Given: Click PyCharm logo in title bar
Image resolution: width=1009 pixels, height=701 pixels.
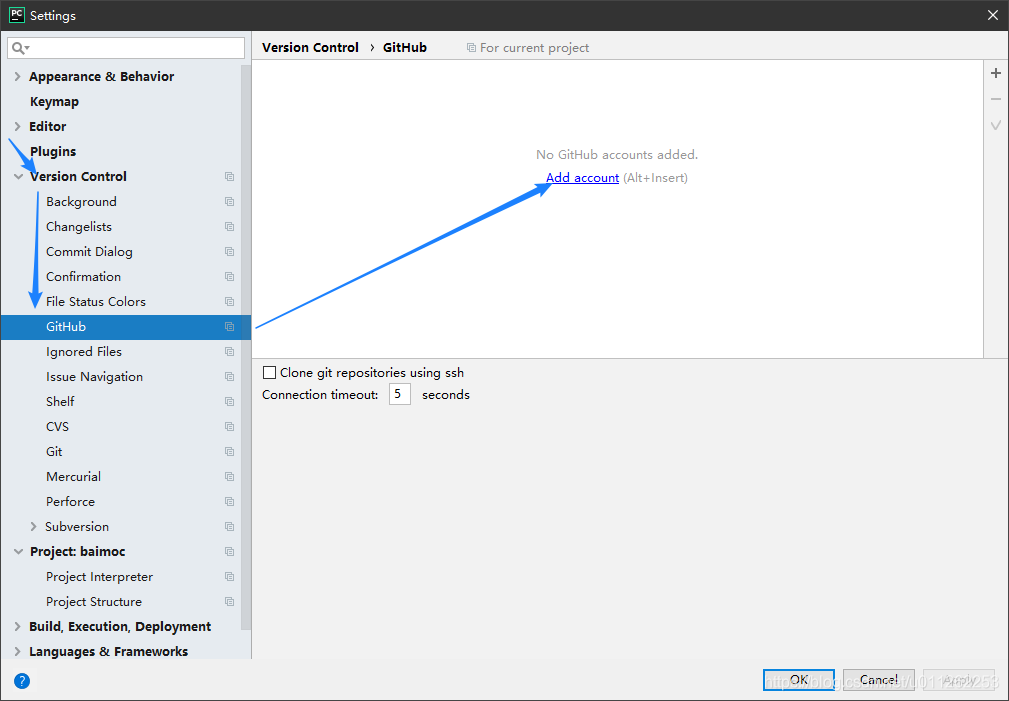Looking at the screenshot, I should tap(17, 15).
